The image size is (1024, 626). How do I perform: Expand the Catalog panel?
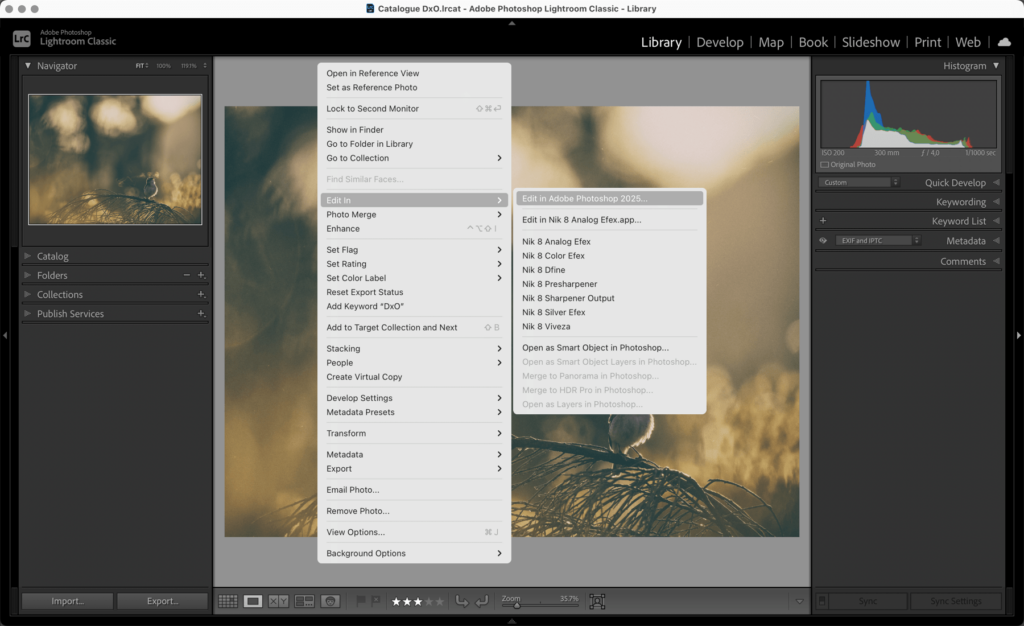[x=28, y=256]
